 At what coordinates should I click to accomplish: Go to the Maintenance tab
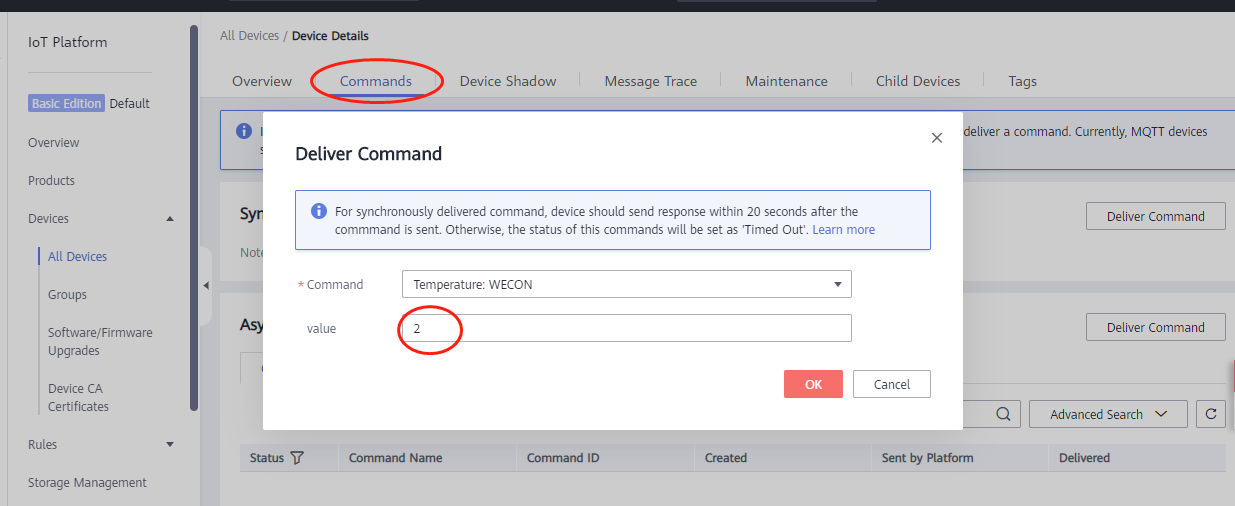point(786,81)
